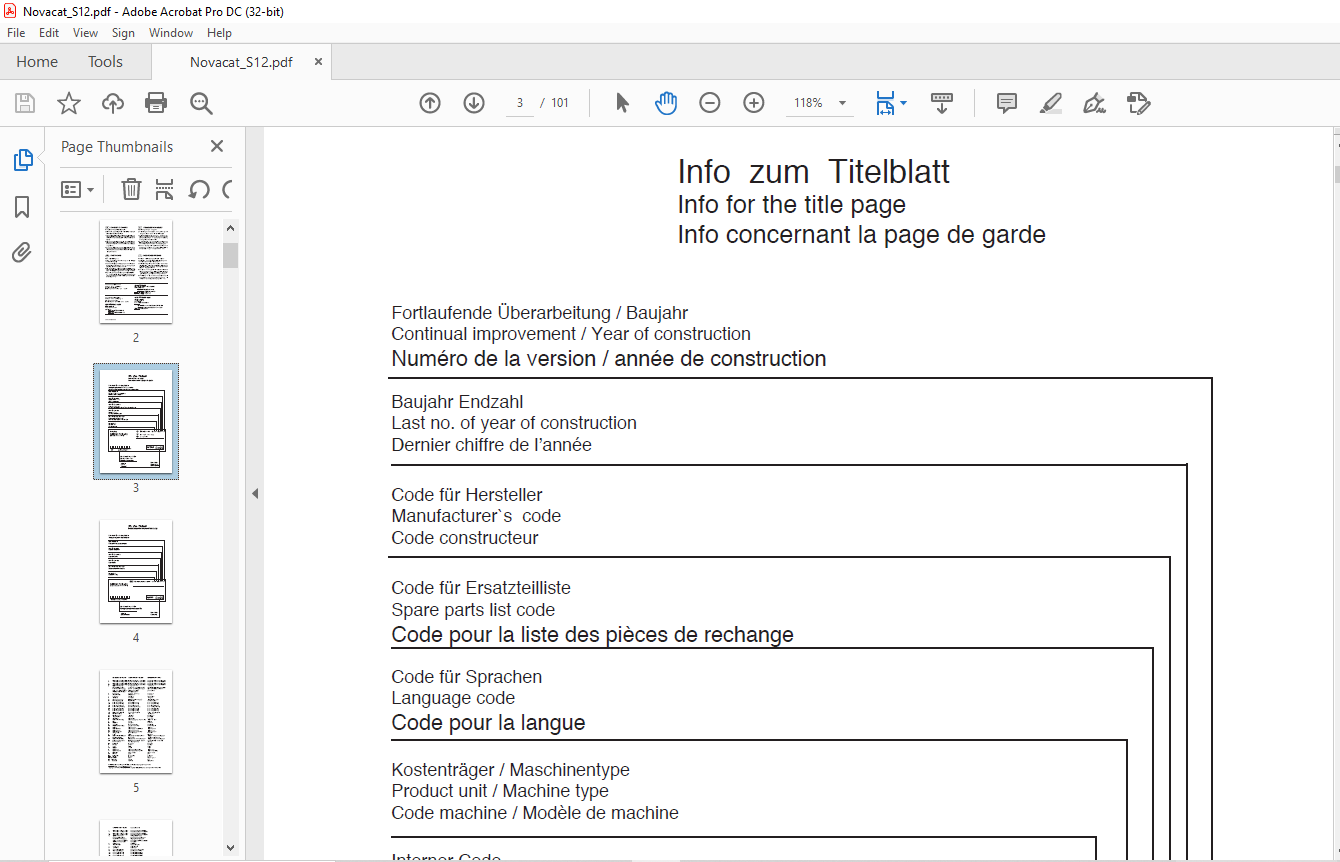Open the File menu
1340x862 pixels.
click(x=16, y=33)
